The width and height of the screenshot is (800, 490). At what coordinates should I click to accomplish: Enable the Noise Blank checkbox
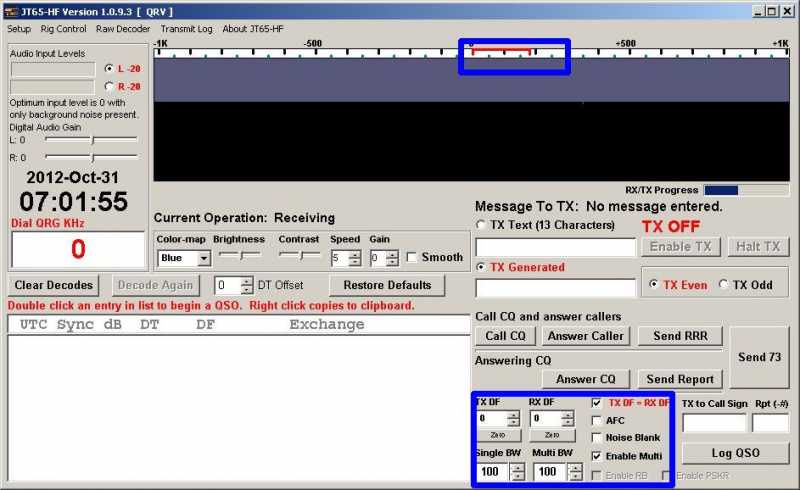click(596, 438)
